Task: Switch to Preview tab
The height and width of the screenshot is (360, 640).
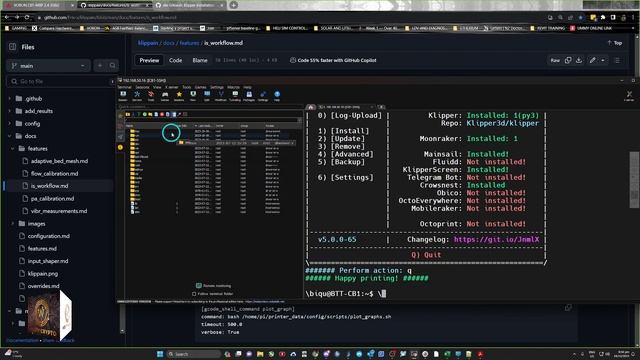Action: click(x=149, y=60)
